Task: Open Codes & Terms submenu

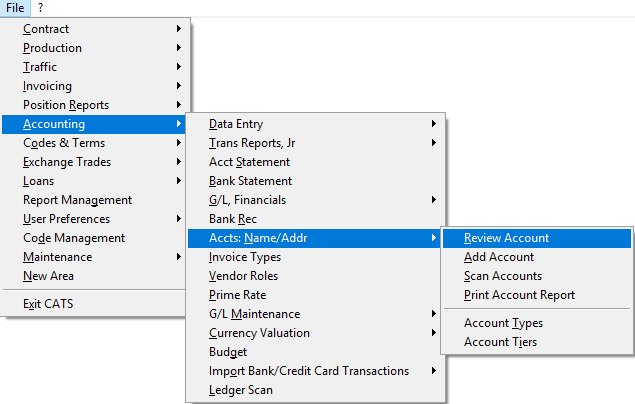Action: [94, 143]
